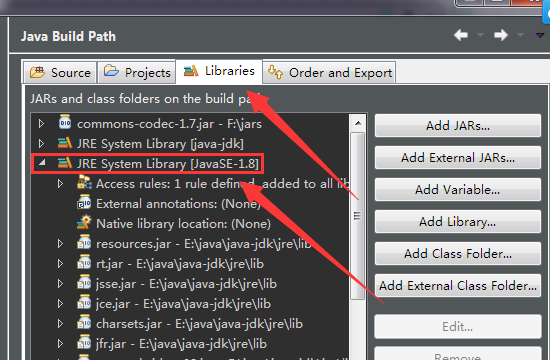Select Native library location: (None) row
This screenshot has height=360, width=550.
(183, 224)
